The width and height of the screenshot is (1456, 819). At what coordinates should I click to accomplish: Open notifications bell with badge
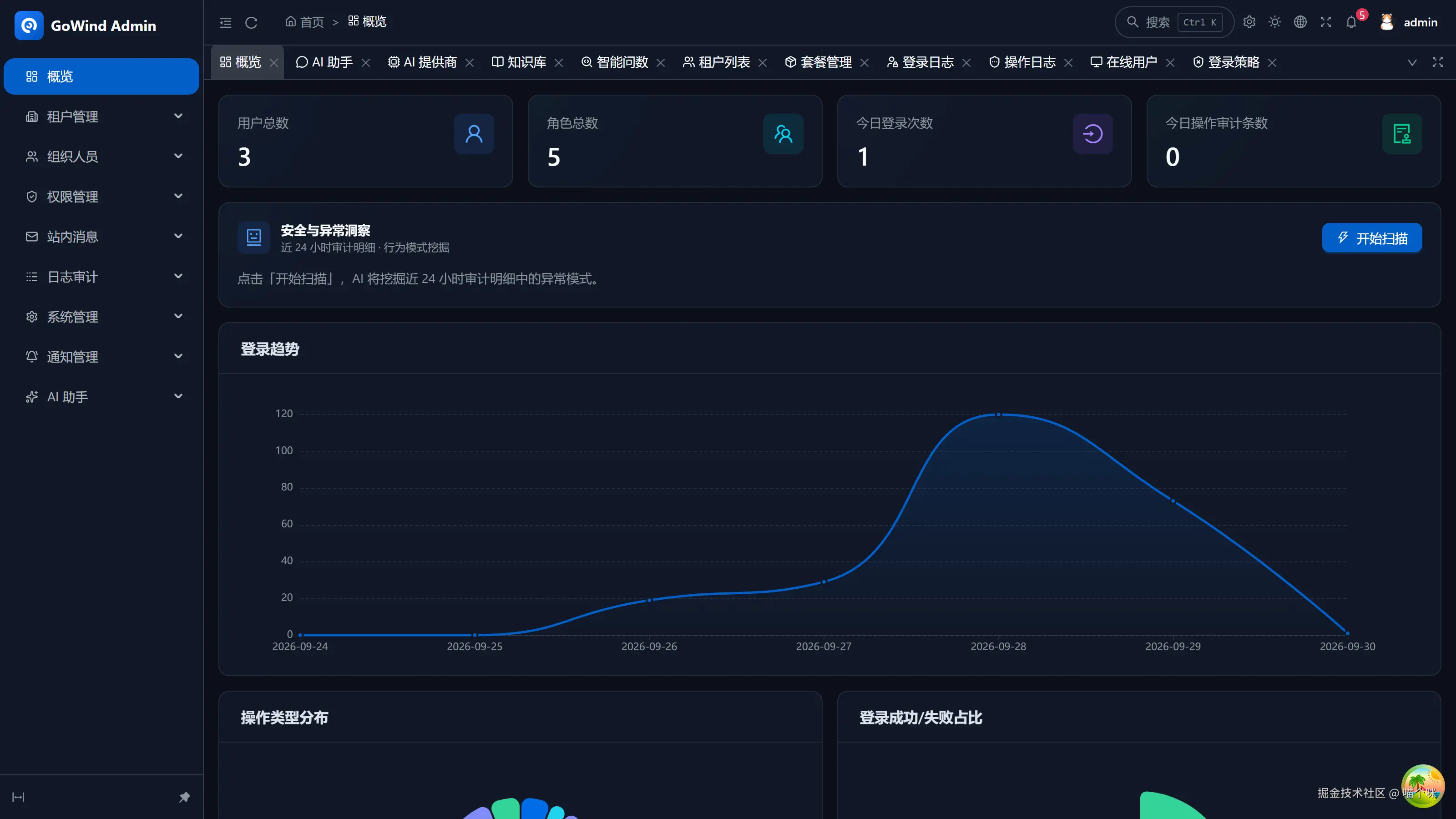pos(1351,22)
